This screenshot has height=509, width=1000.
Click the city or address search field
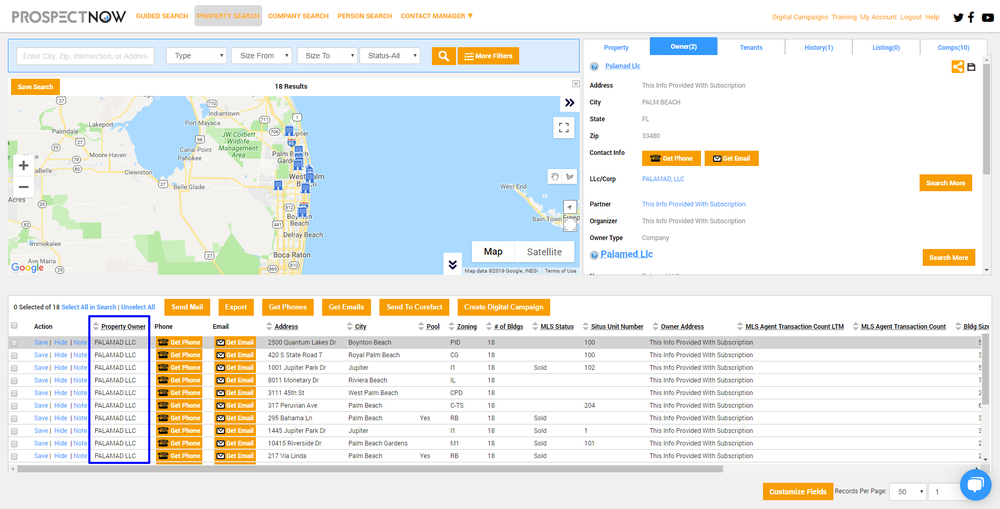pyautogui.click(x=85, y=56)
